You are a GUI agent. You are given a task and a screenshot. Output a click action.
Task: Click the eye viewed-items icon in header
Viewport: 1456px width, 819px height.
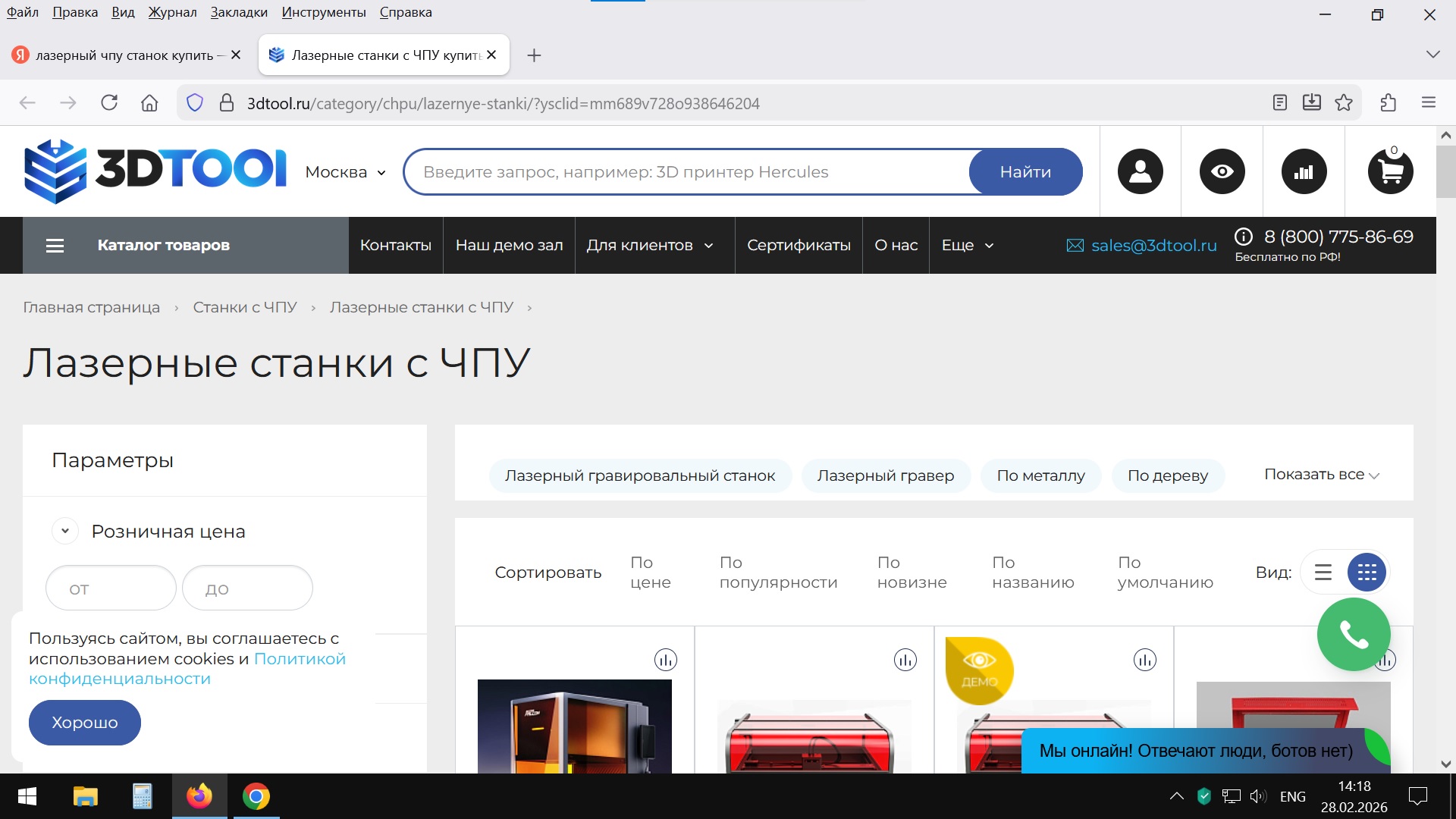pyautogui.click(x=1222, y=171)
